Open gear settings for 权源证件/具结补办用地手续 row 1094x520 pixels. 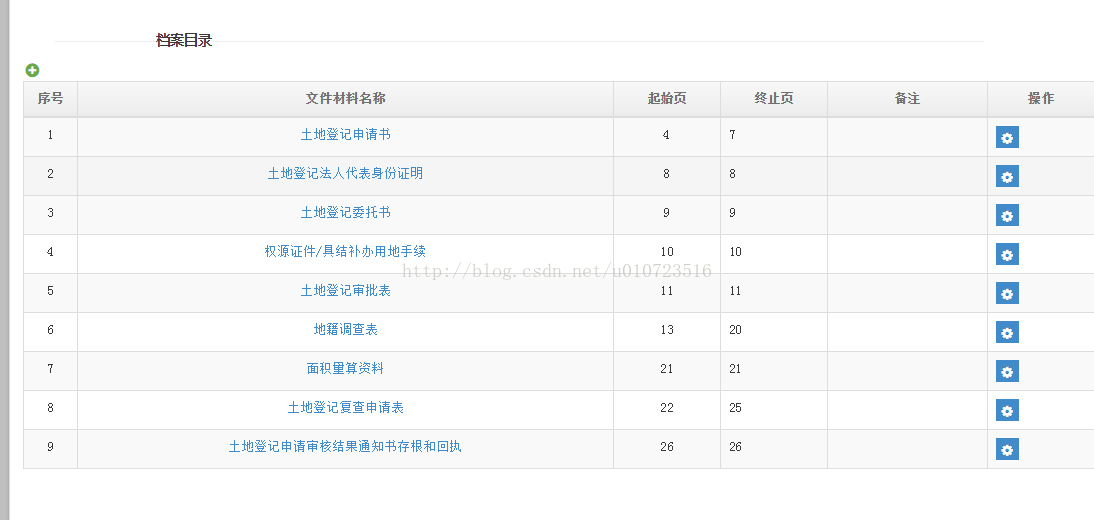point(1007,255)
